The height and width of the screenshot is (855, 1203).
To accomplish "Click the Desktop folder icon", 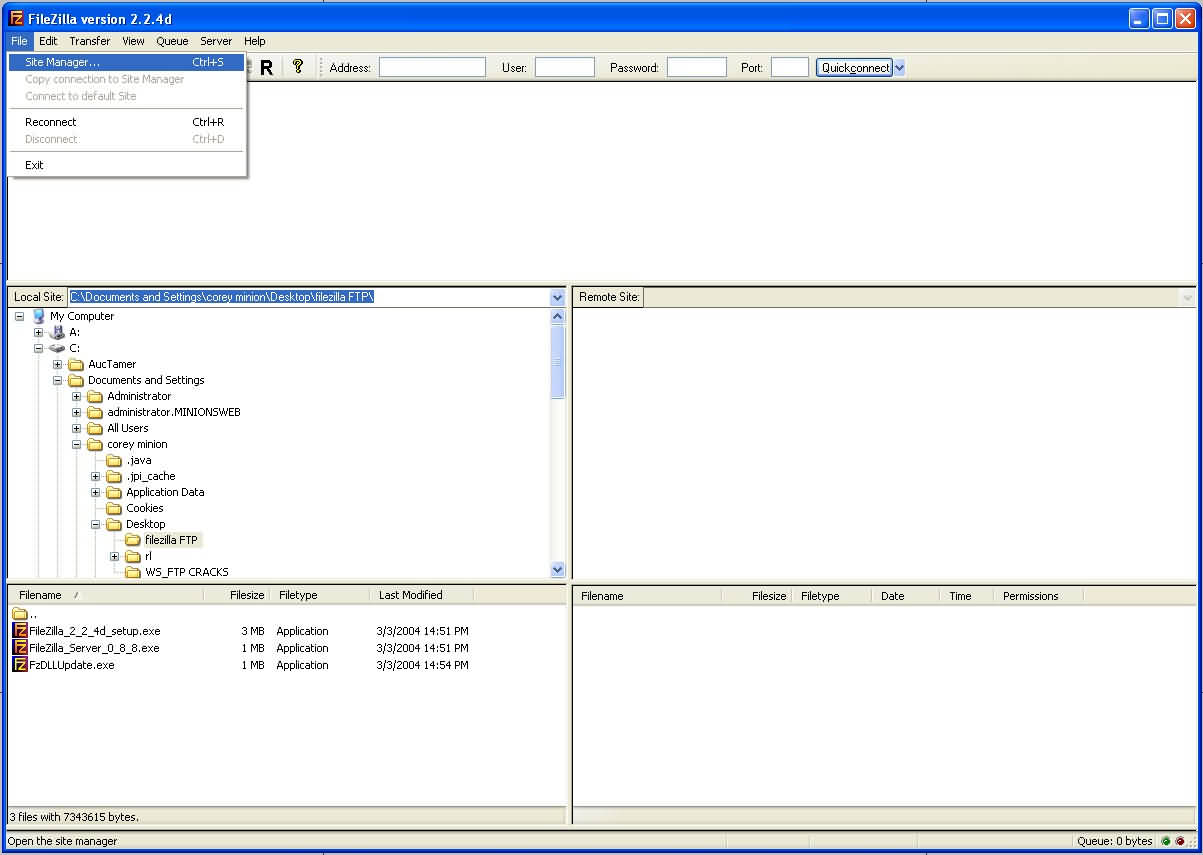I will click(114, 524).
